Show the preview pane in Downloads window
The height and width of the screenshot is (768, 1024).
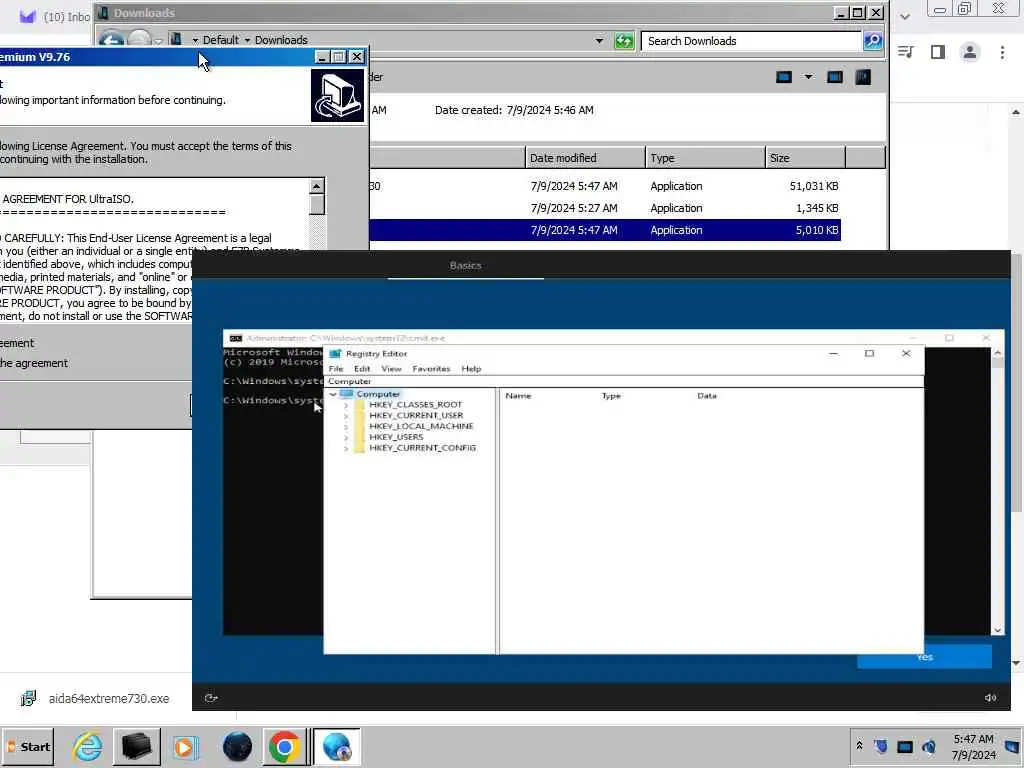(835, 77)
